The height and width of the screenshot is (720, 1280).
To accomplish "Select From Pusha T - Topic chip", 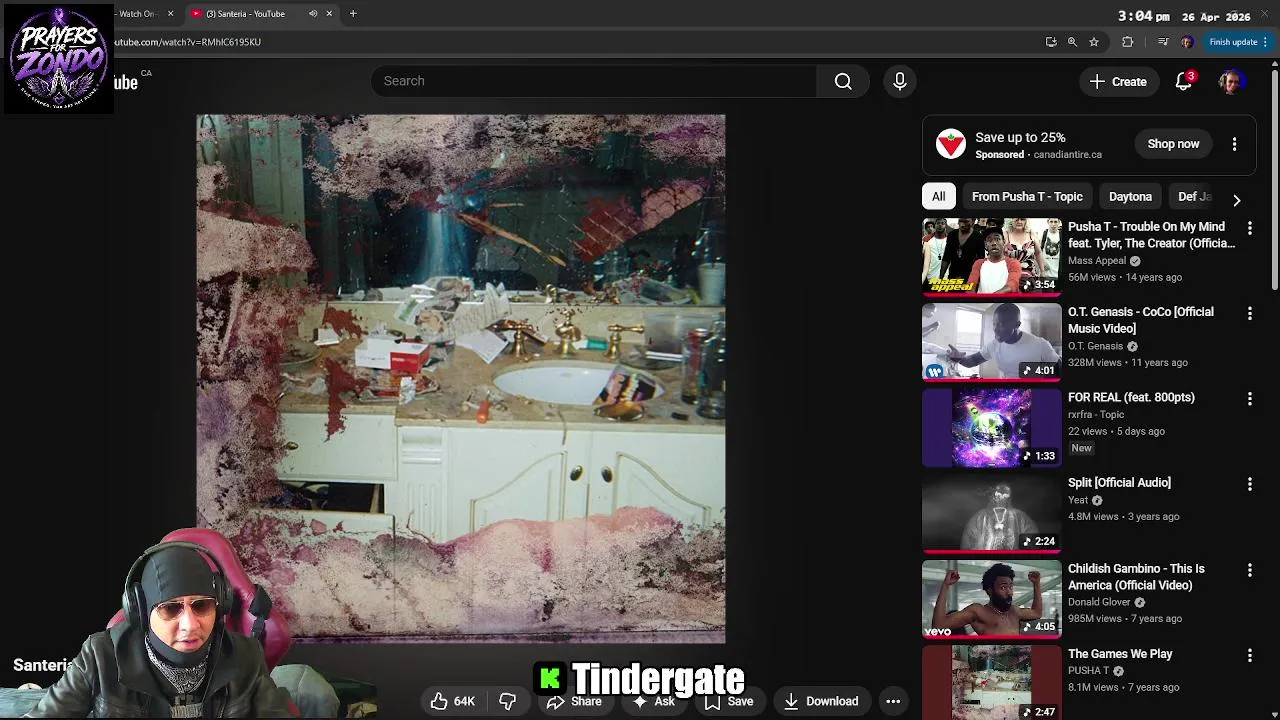I will point(1027,197).
